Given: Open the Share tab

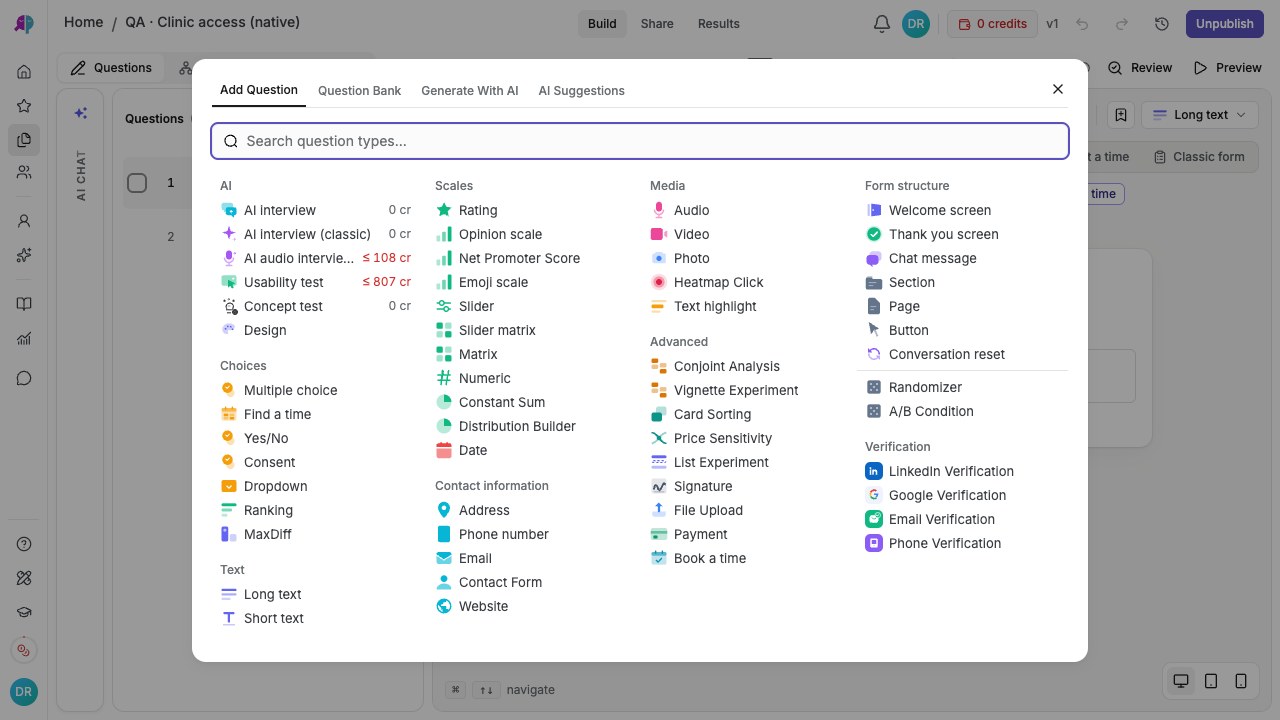Looking at the screenshot, I should 657,23.
